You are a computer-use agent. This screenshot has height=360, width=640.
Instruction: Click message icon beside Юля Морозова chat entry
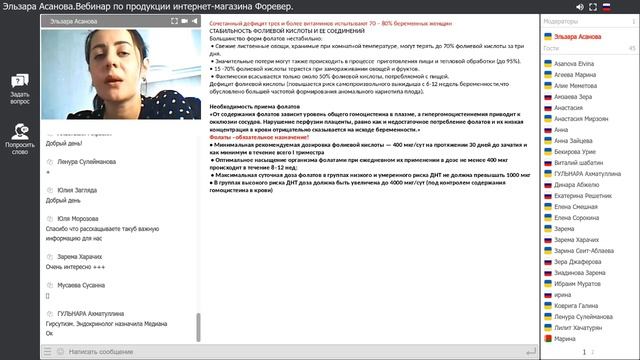pos(50,219)
